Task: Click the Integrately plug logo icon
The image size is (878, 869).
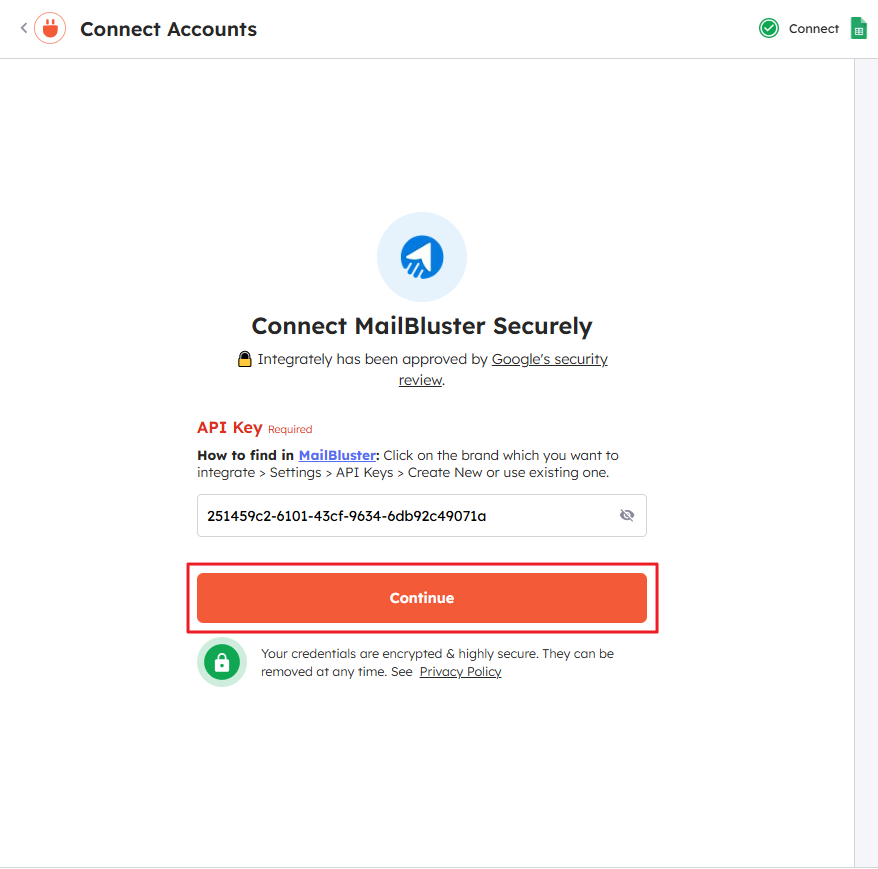Action: 50,29
